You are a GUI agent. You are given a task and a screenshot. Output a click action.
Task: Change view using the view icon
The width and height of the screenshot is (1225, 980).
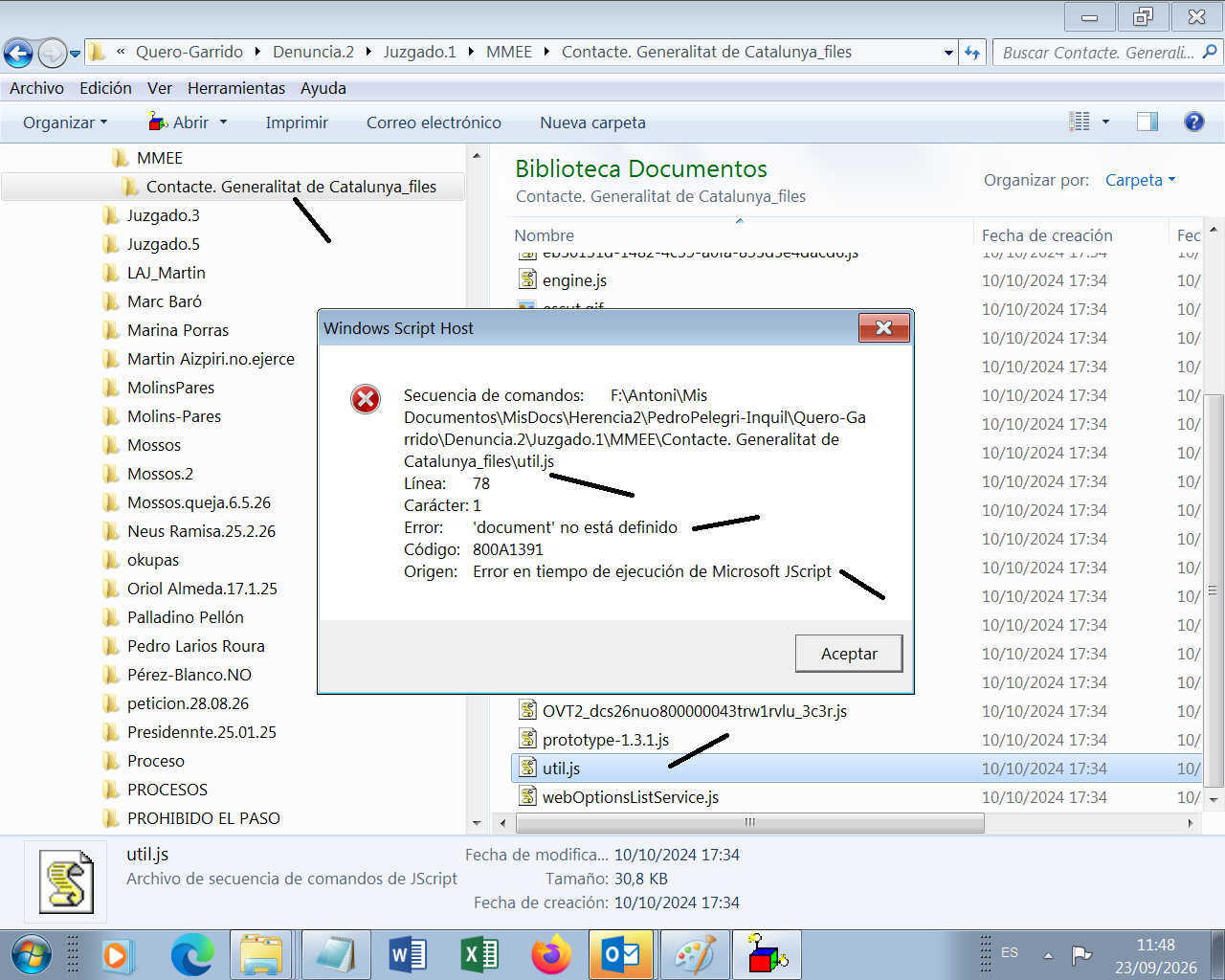coord(1080,122)
